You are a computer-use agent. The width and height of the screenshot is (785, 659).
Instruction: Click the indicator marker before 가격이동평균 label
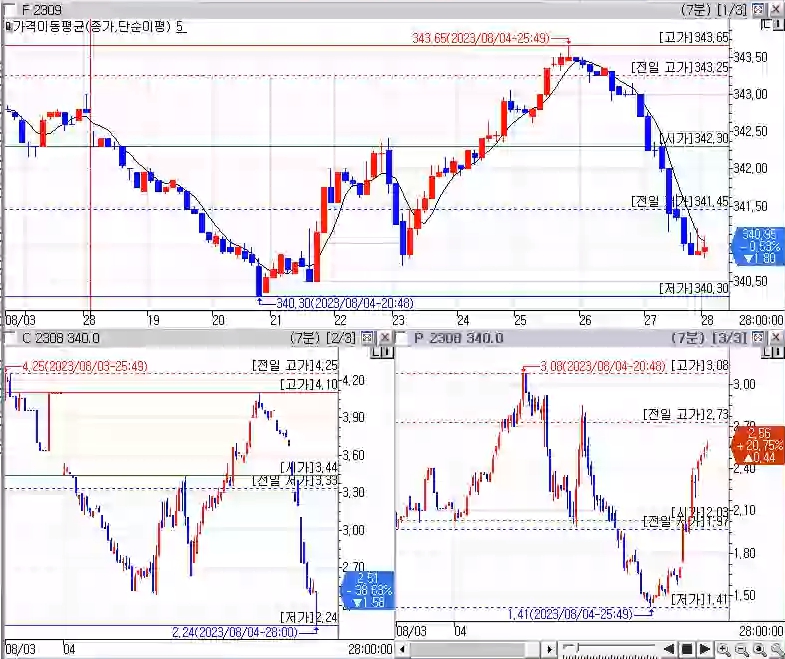coord(8,27)
